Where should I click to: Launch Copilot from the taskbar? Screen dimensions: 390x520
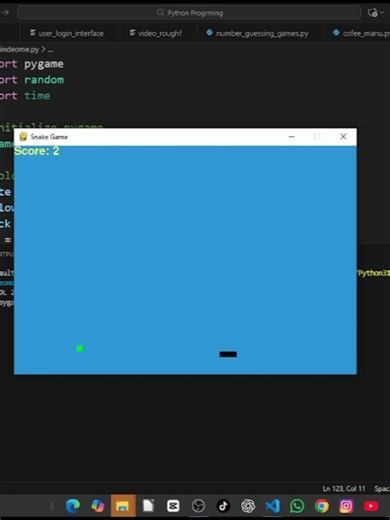pos(98,506)
